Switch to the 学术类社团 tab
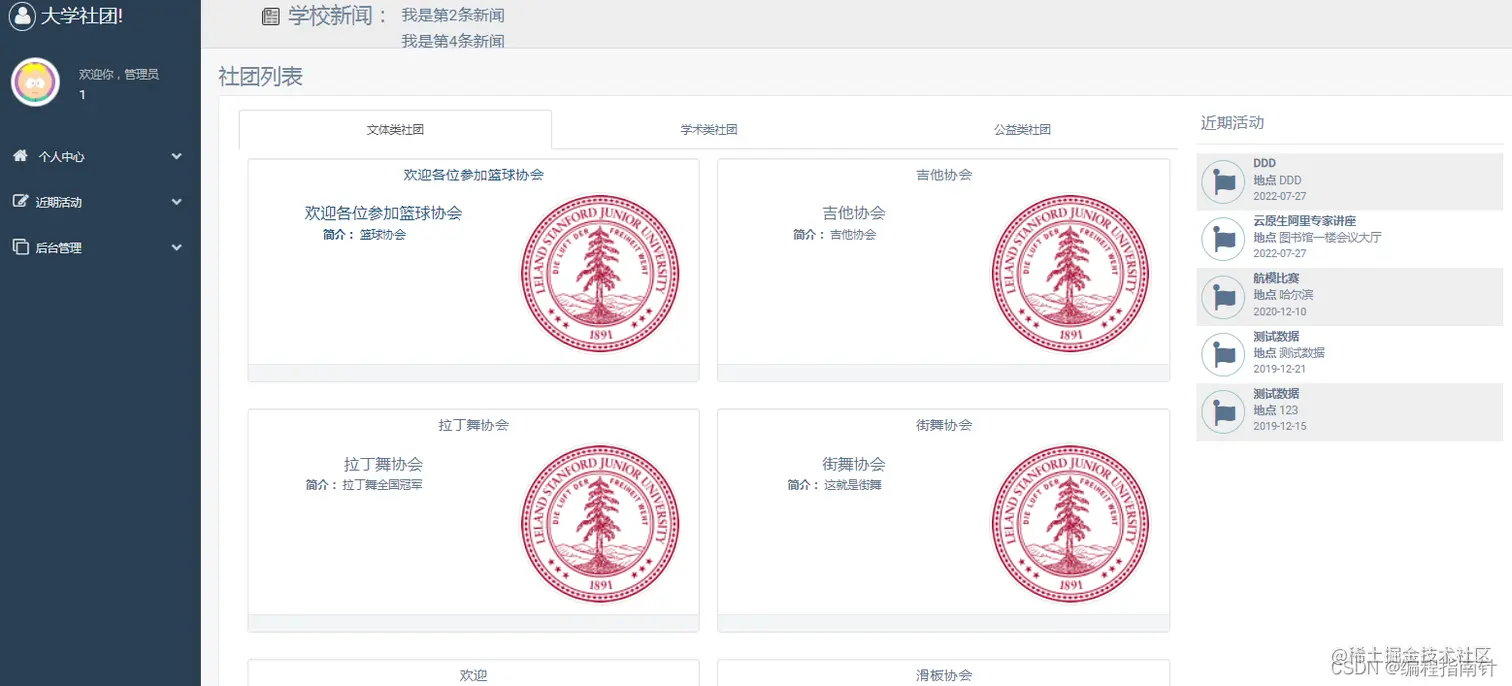Screen dimensions: 1512x686 (x=709, y=130)
